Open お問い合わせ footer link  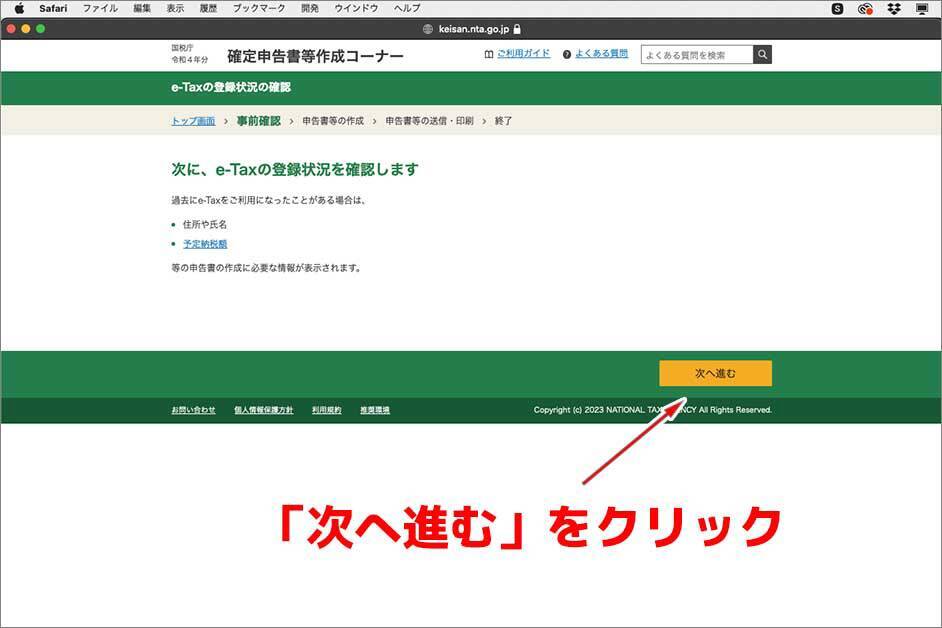tap(193, 410)
